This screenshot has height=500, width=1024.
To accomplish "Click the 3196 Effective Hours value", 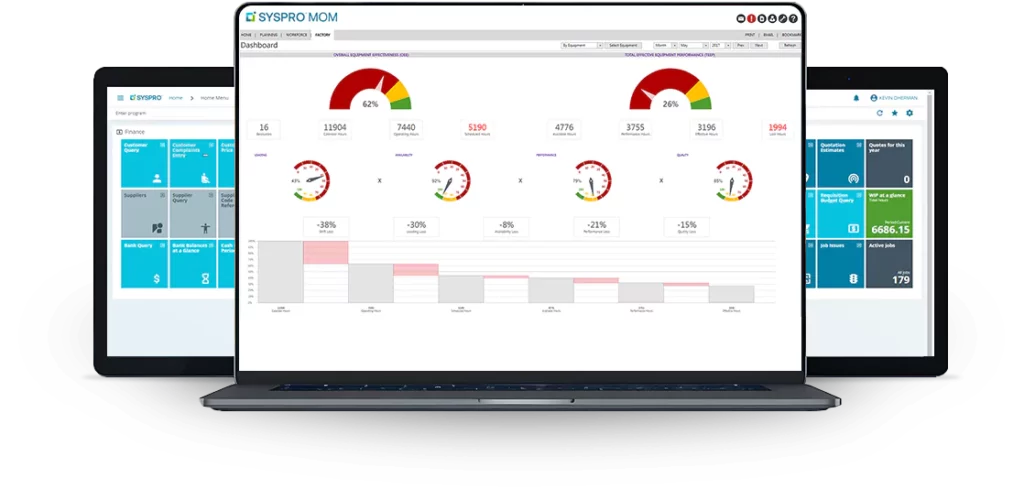I will point(707,129).
